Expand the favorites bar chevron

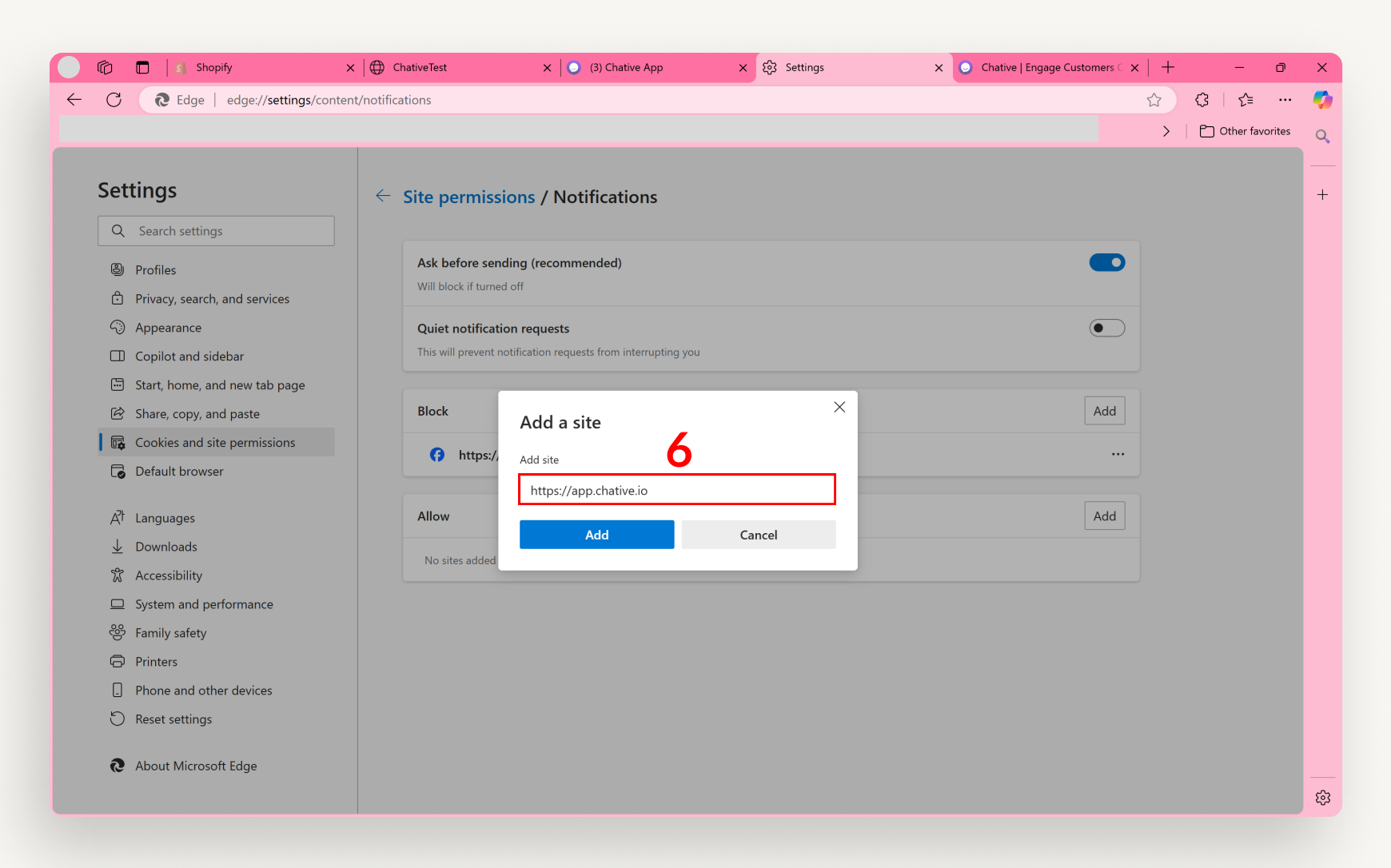[x=1166, y=130]
